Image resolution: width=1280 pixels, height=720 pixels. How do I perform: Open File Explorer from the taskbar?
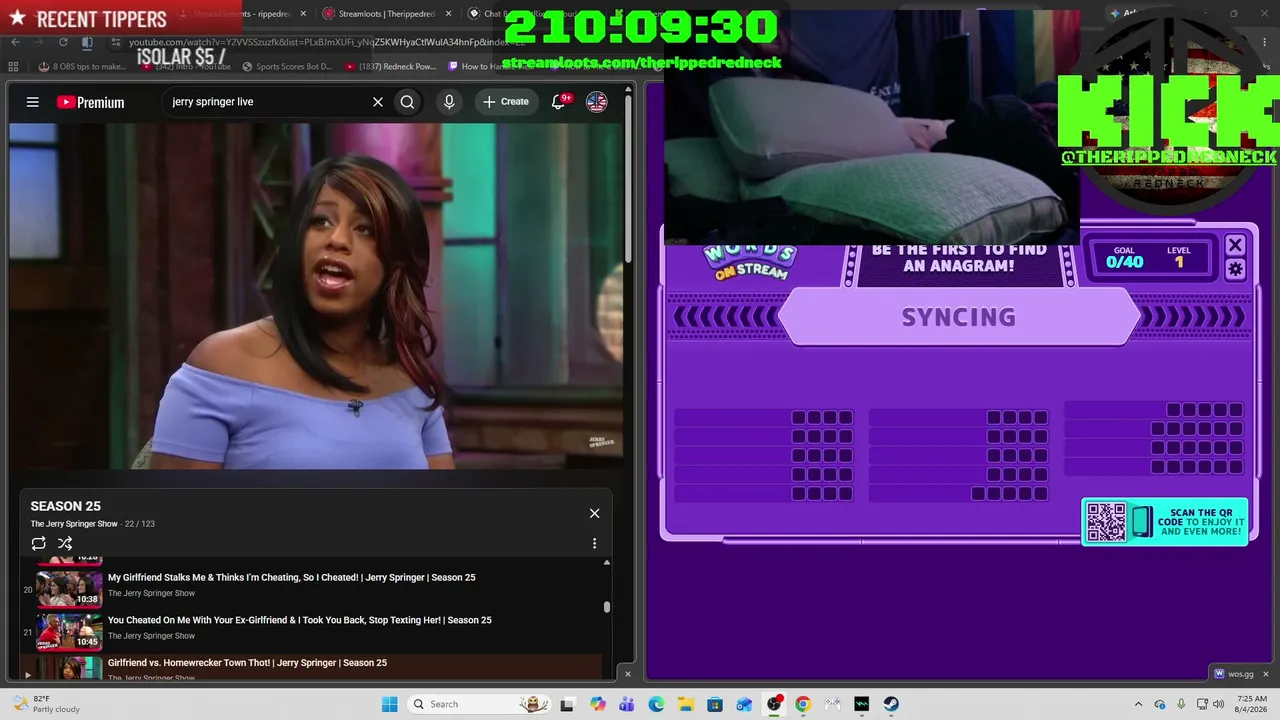point(685,704)
